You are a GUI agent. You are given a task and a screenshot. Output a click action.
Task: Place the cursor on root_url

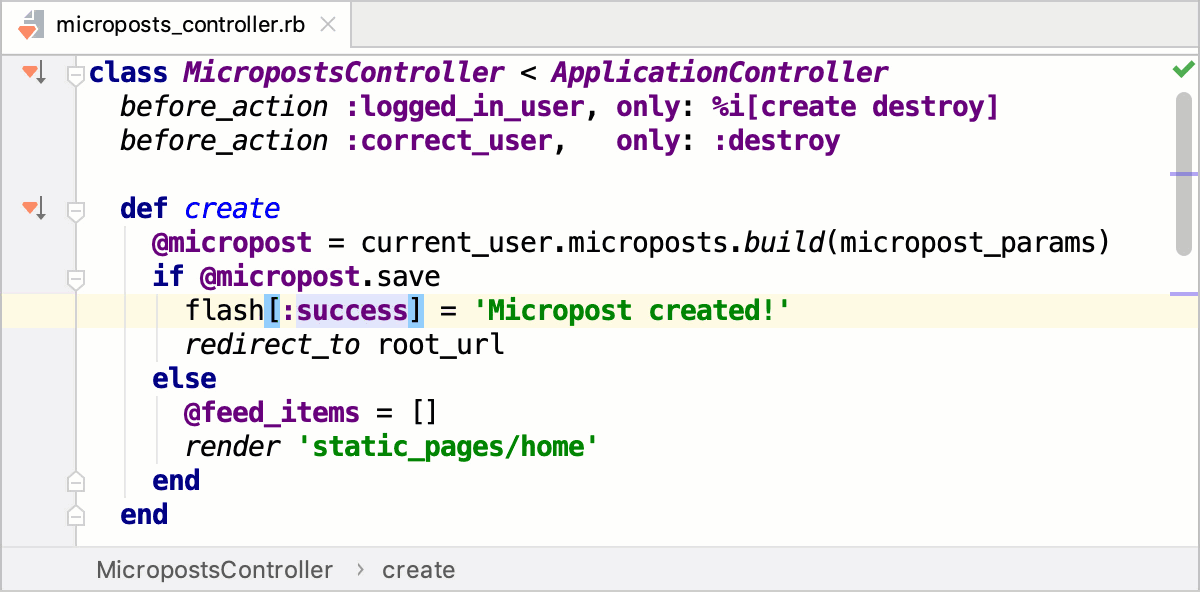click(x=441, y=346)
